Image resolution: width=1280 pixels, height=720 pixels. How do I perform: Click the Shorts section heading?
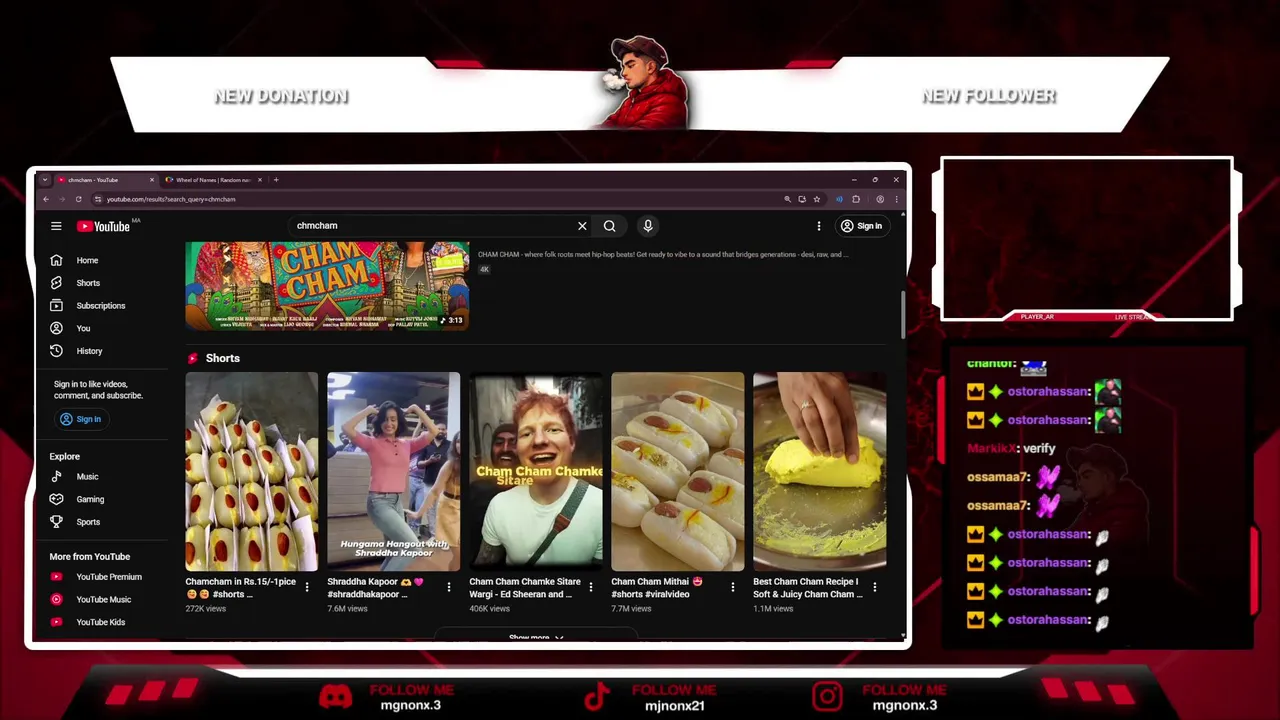click(223, 358)
